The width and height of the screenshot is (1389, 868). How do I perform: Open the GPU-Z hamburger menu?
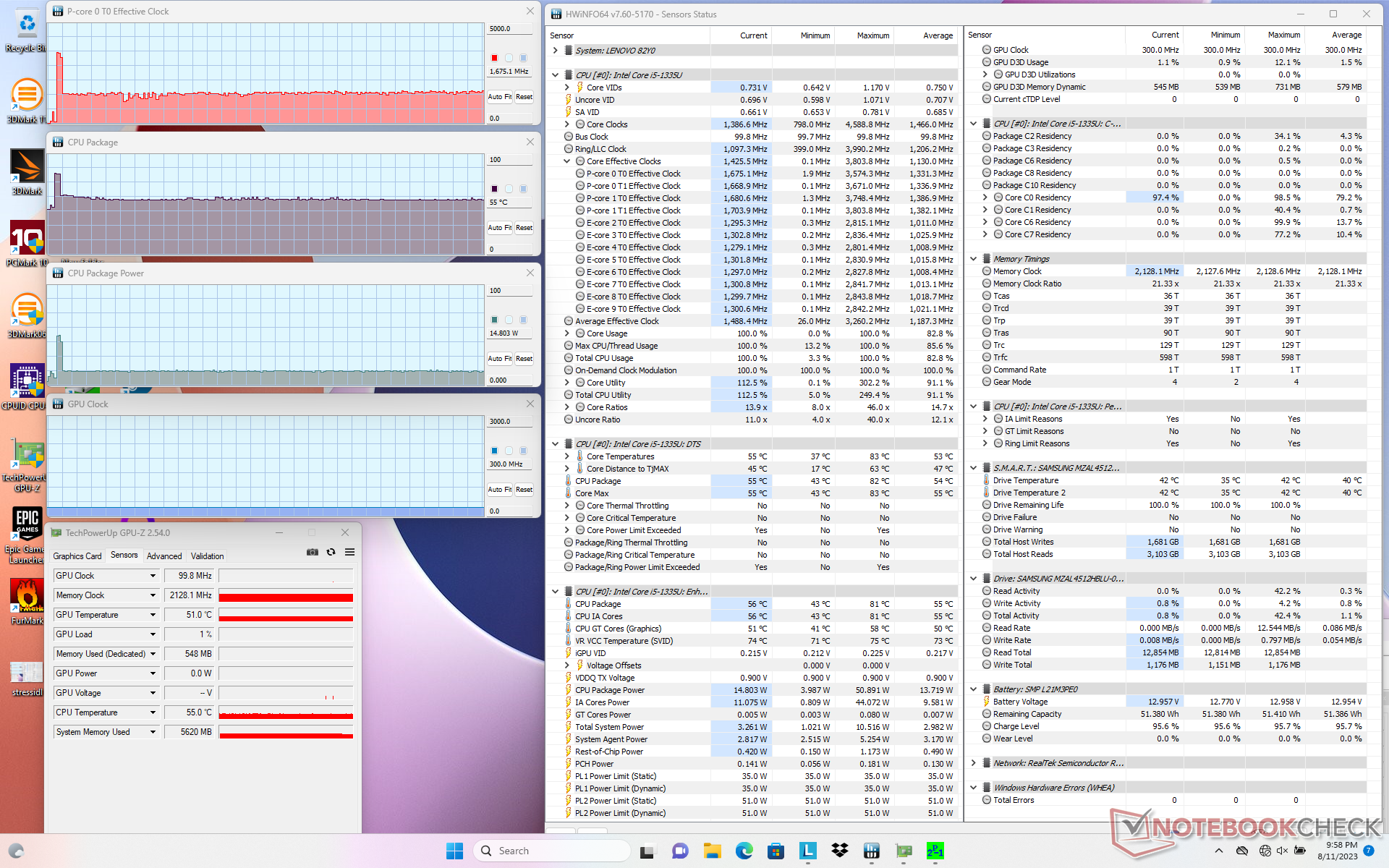point(349,552)
